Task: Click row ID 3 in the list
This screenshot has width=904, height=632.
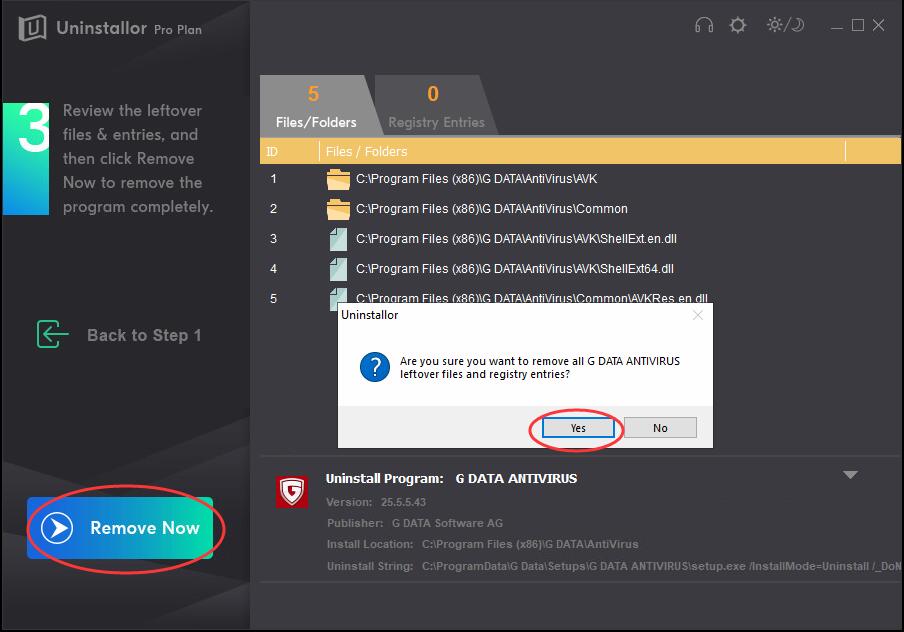Action: [x=273, y=239]
